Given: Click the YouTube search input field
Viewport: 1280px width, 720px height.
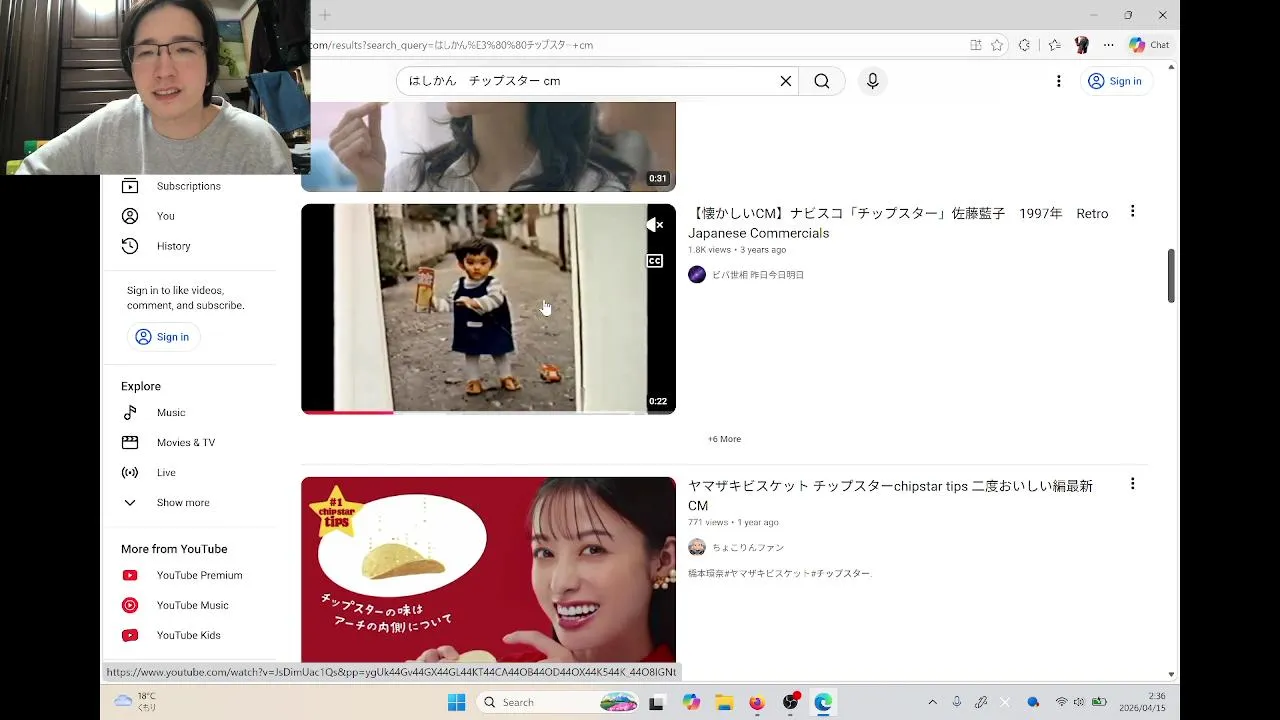Looking at the screenshot, I should coord(590,81).
